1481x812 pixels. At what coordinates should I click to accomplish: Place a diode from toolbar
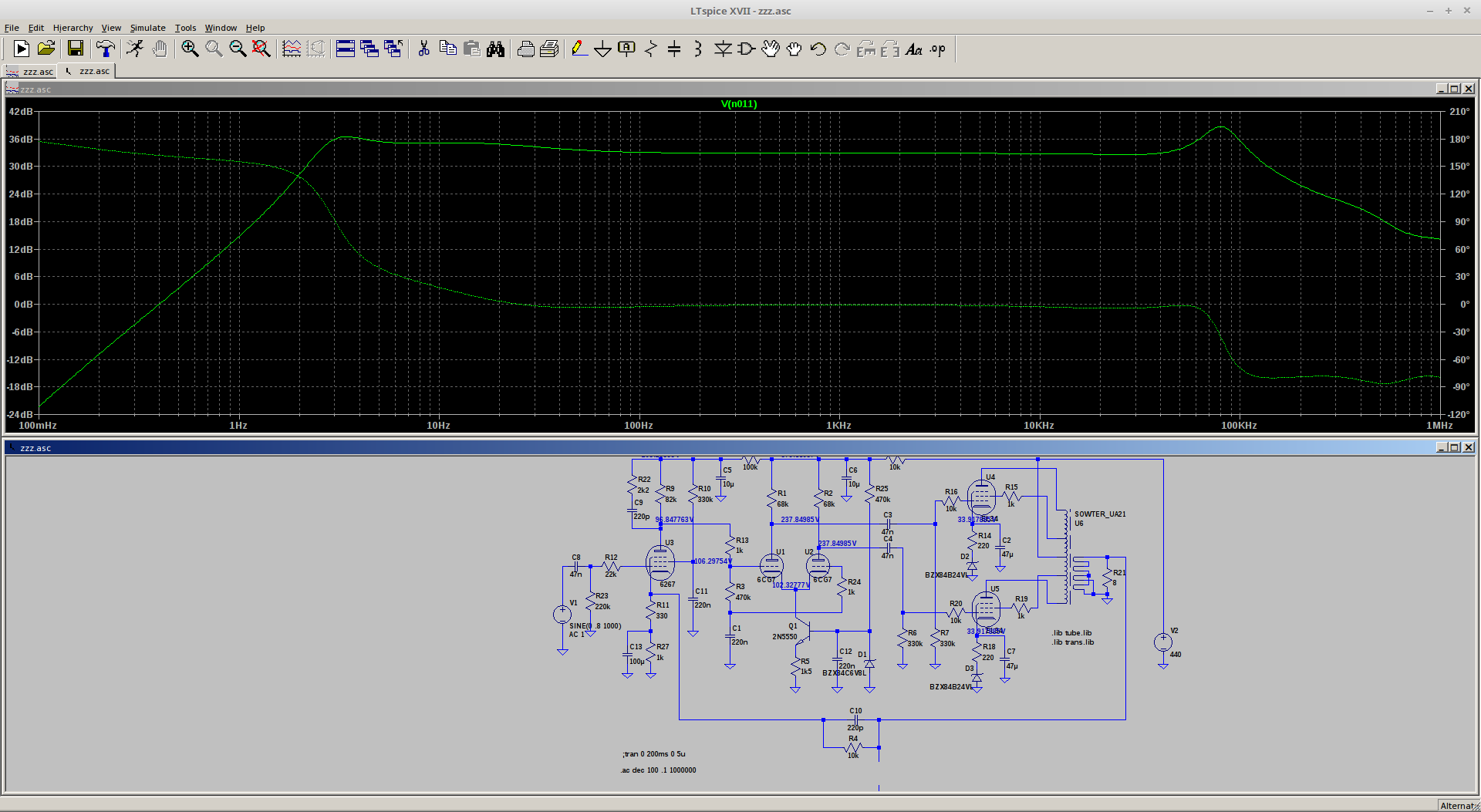pos(723,49)
